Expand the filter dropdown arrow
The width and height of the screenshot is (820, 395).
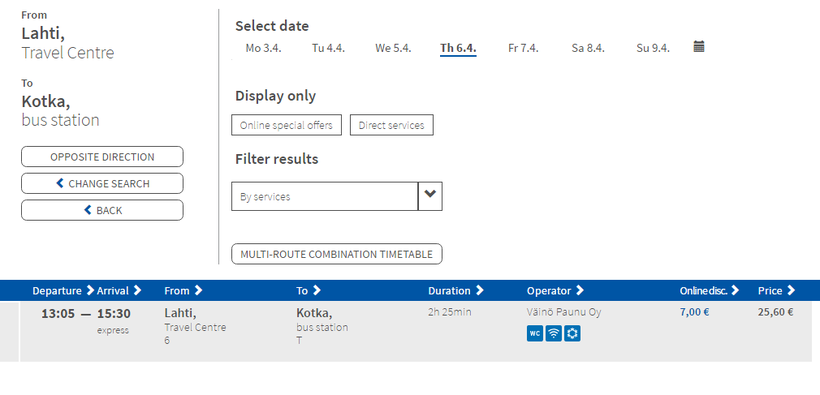[430, 196]
